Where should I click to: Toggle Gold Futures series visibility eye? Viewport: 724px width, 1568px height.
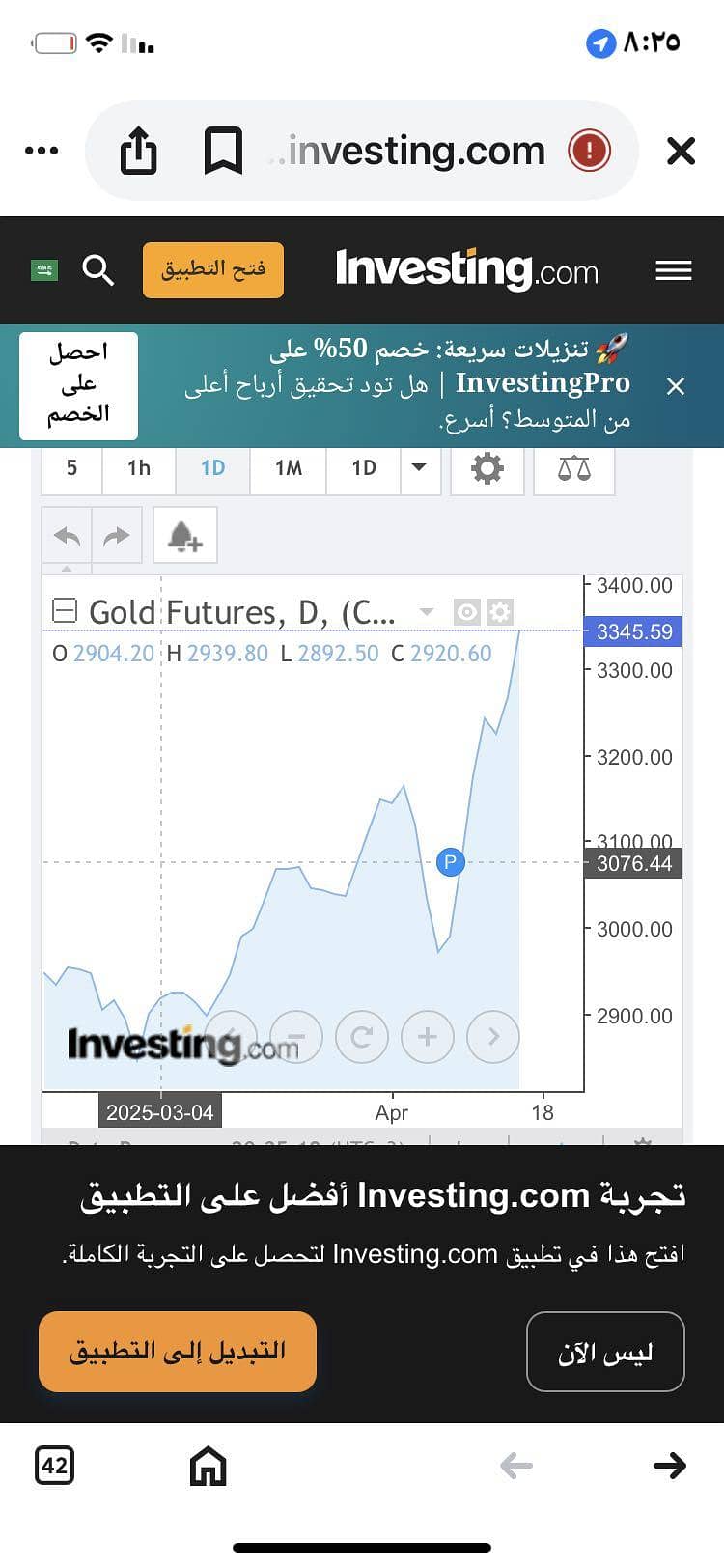467,612
